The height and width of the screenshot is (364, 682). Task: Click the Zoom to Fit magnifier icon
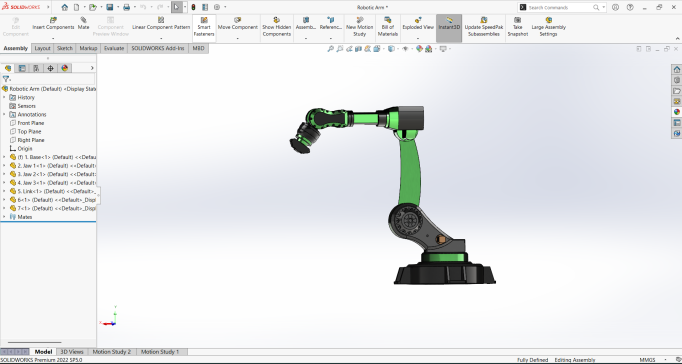[x=330, y=49]
